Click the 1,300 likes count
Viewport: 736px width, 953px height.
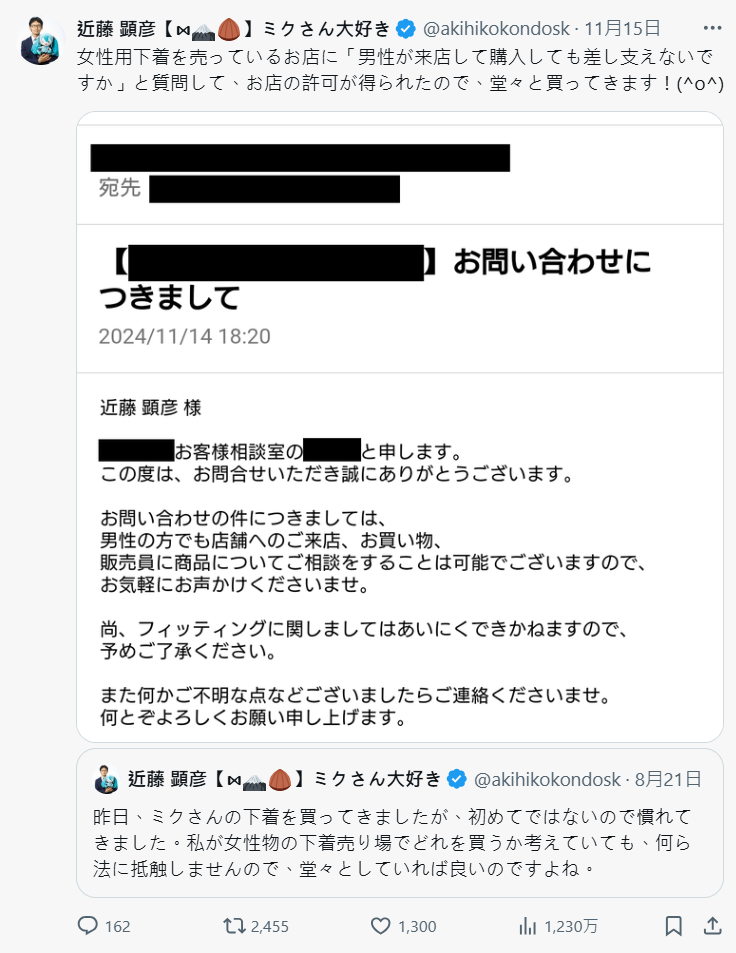[x=417, y=926]
